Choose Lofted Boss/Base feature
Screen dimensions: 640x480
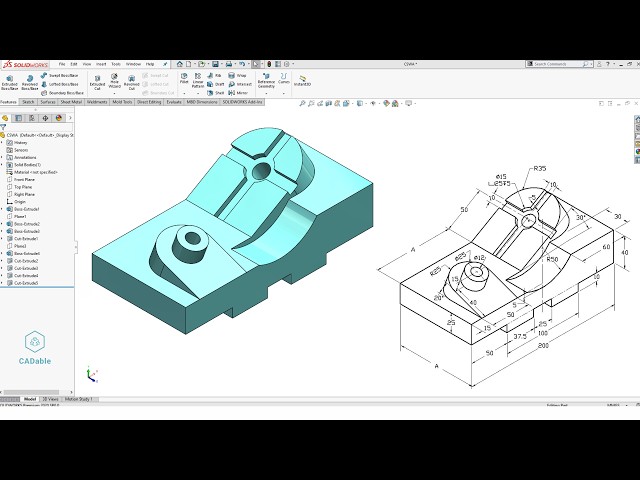click(x=60, y=84)
